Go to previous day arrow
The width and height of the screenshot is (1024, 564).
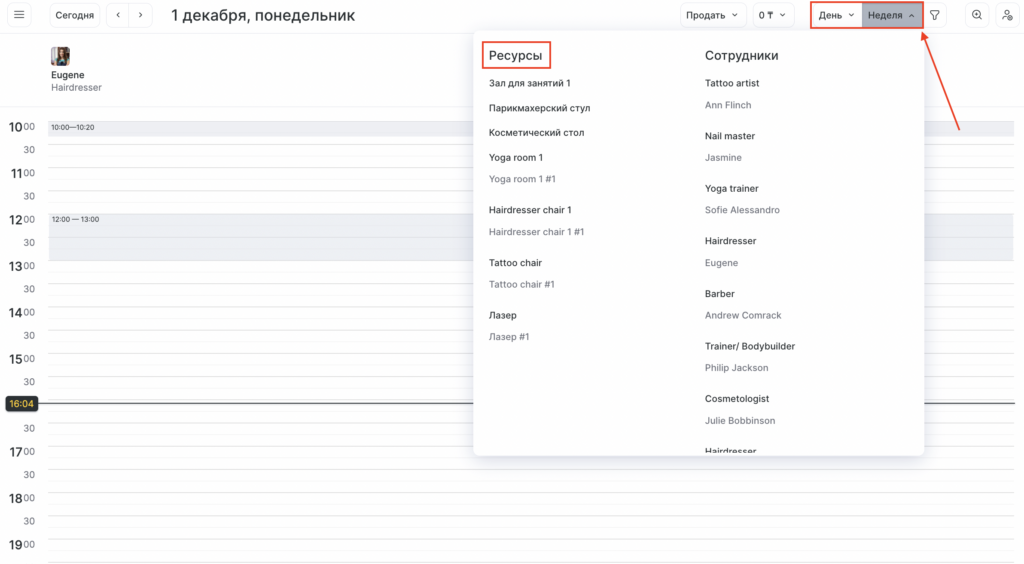pos(119,15)
